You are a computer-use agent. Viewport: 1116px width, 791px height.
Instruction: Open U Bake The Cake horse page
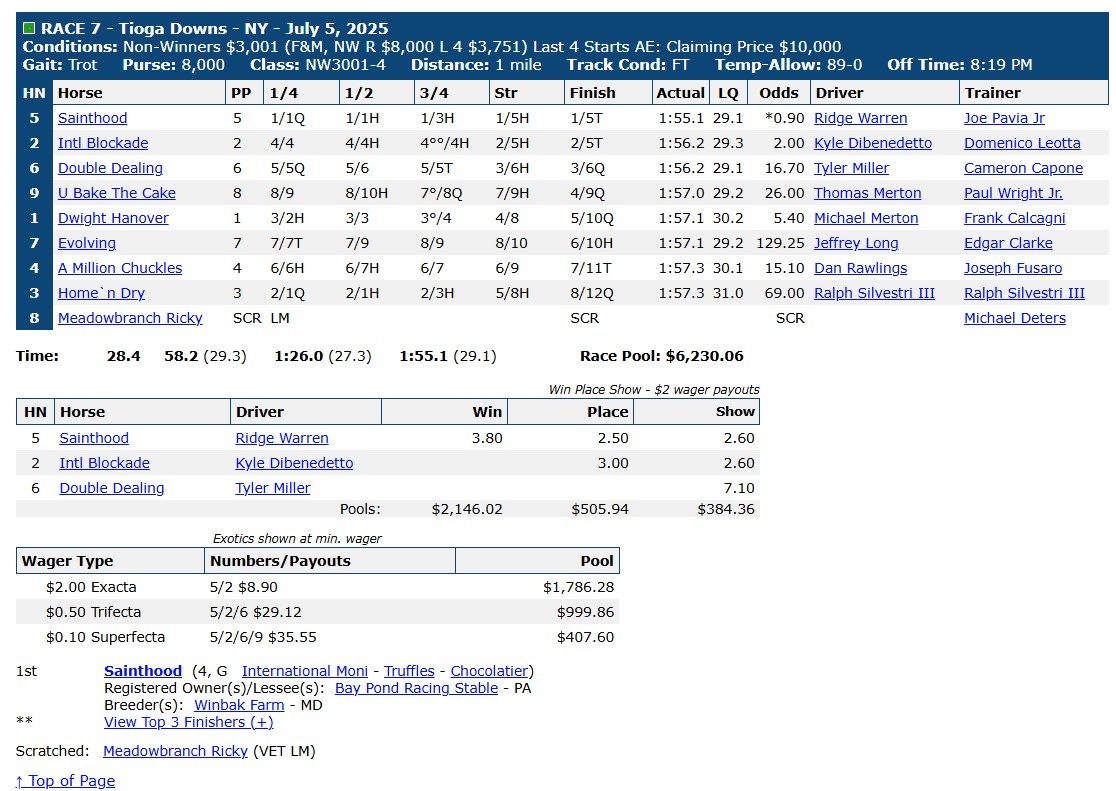click(117, 193)
